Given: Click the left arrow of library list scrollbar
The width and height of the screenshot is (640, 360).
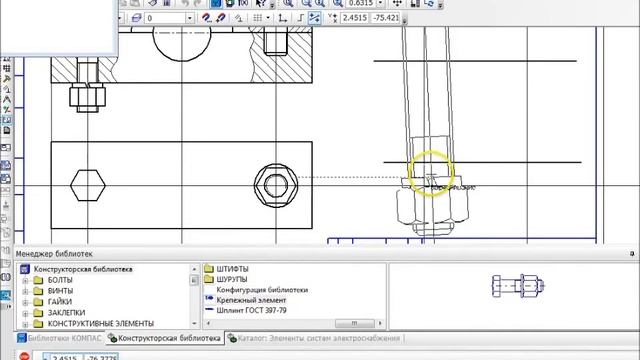Looking at the screenshot, I should pyautogui.click(x=209, y=323).
